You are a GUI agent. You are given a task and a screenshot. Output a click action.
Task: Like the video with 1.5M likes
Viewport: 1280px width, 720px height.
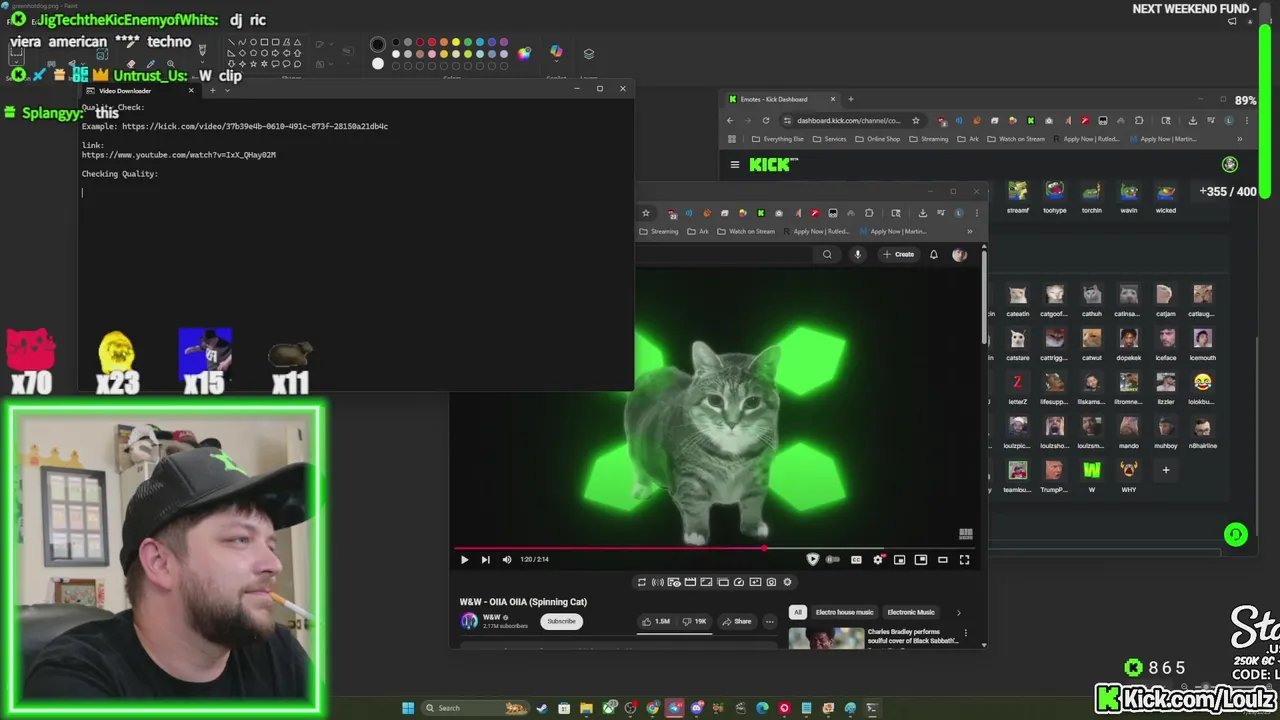655,621
